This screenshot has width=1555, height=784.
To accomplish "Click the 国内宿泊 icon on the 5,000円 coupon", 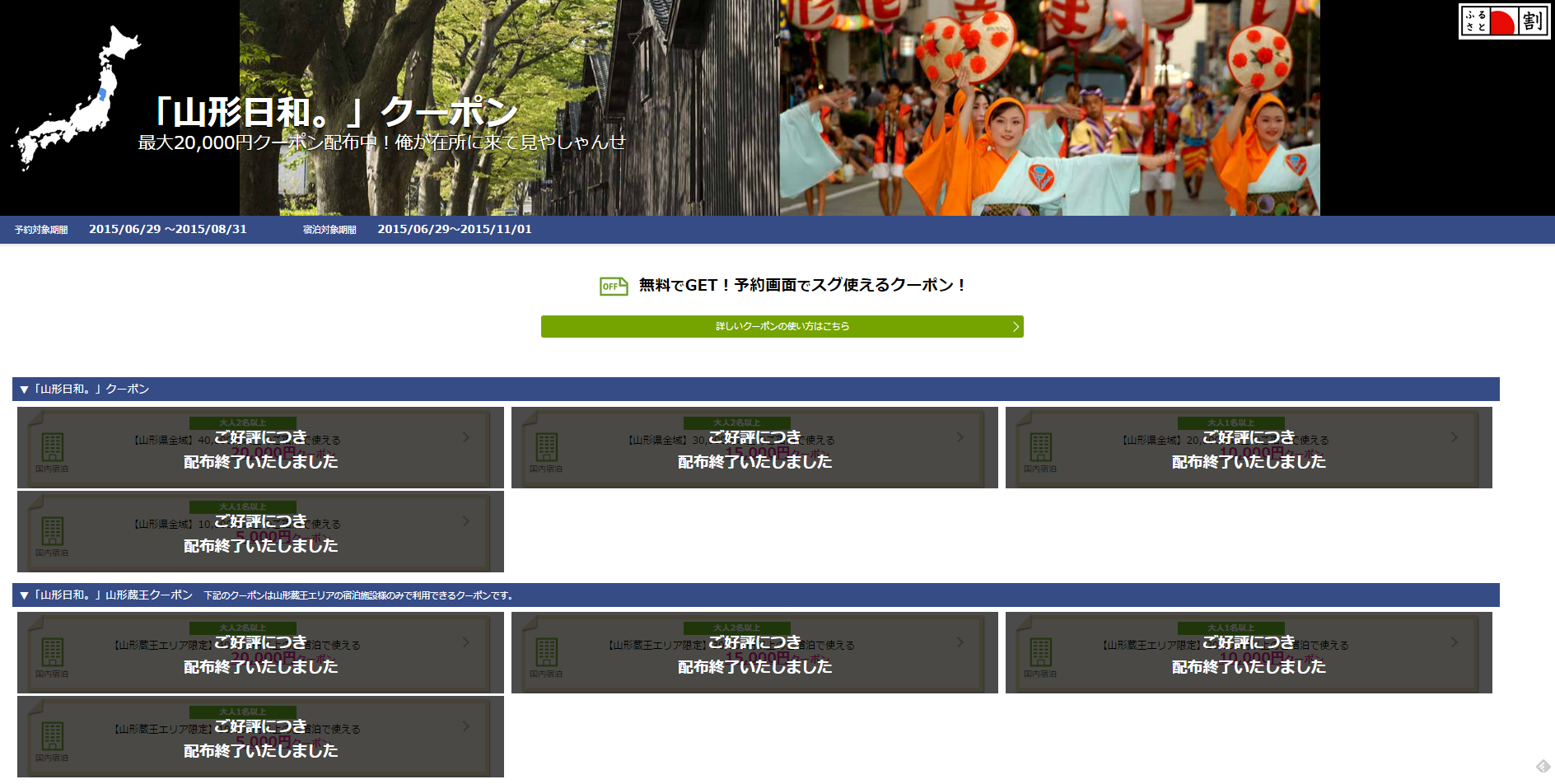I will pos(53,531).
